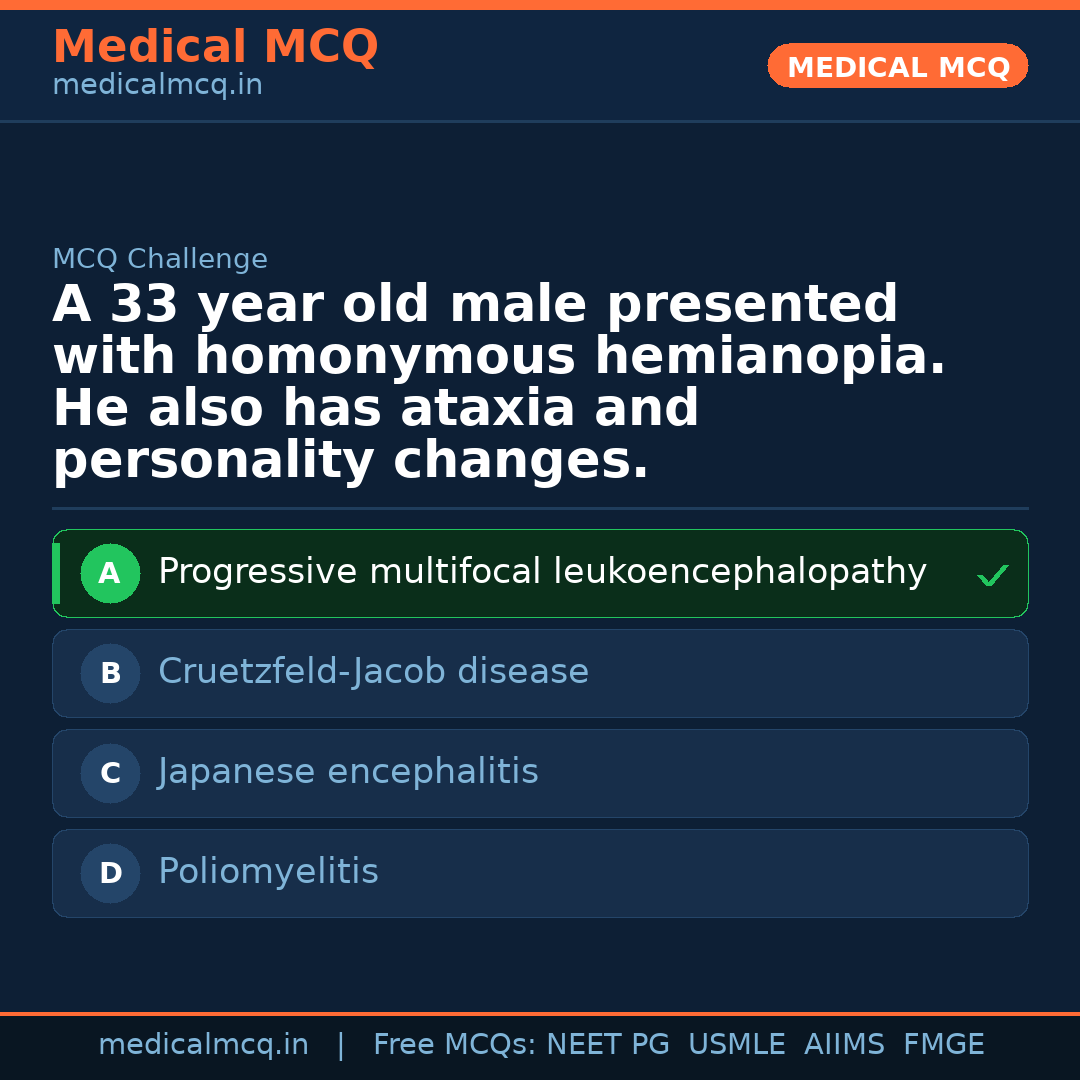Select Progressive multifocal leukoencephalopathy answer
Viewport: 1080px width, 1080px height.
click(542, 572)
